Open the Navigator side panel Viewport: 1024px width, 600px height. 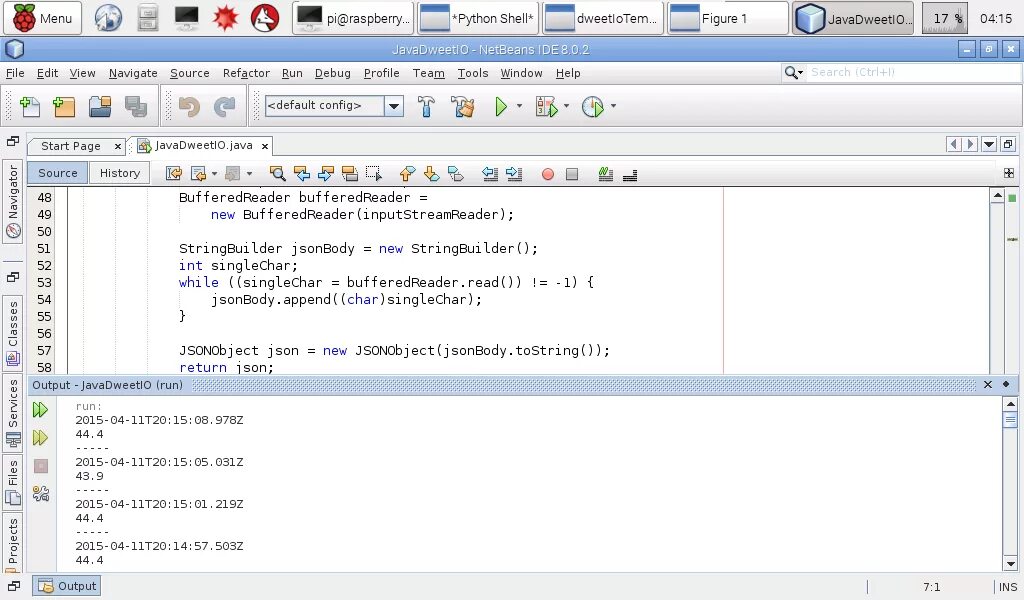[x=13, y=201]
